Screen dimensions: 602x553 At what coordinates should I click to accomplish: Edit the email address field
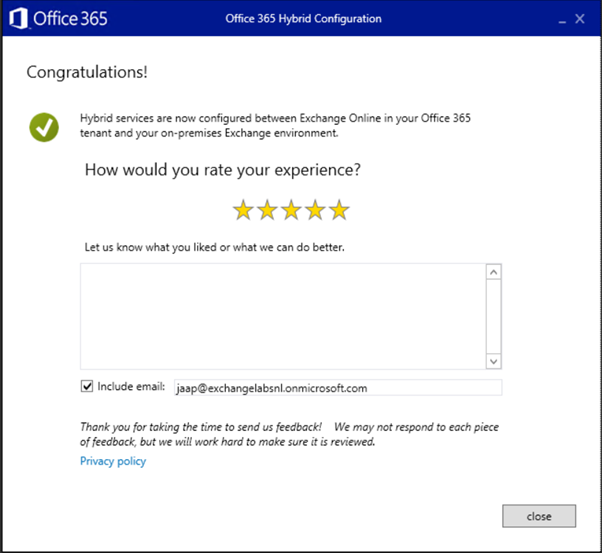coord(336,388)
